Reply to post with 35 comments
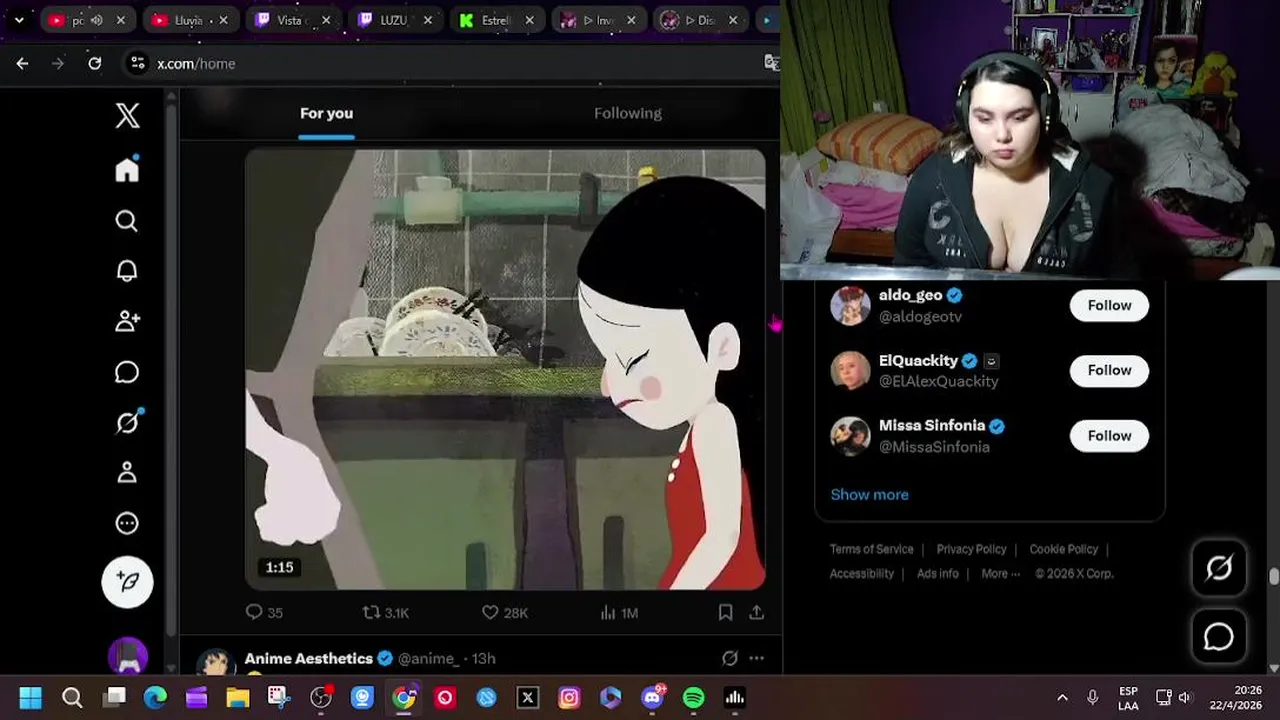 264,612
